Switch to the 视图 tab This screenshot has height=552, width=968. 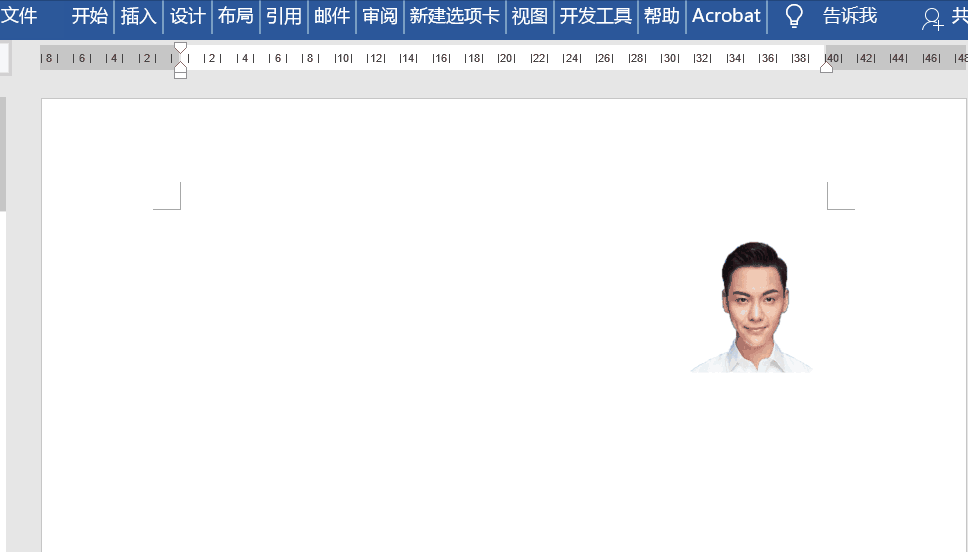click(x=529, y=15)
